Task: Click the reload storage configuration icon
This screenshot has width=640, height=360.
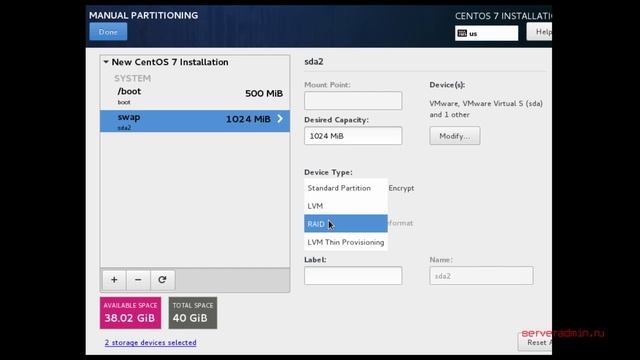Action: click(162, 280)
